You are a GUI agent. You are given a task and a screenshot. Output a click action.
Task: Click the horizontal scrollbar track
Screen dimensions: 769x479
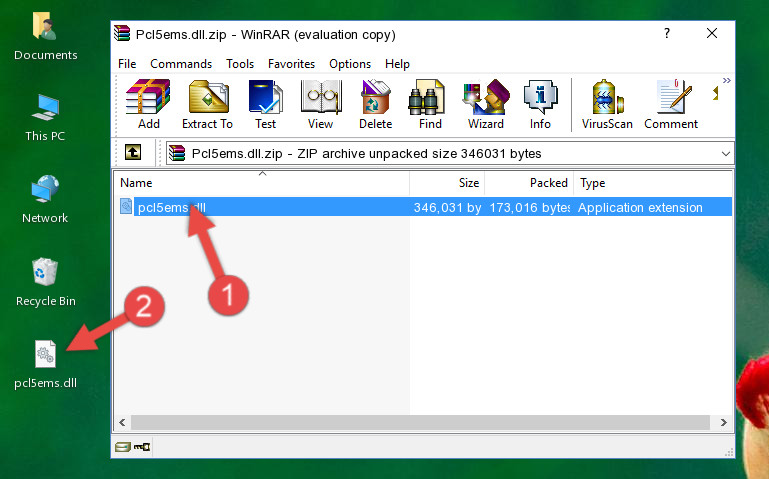[x=420, y=422]
